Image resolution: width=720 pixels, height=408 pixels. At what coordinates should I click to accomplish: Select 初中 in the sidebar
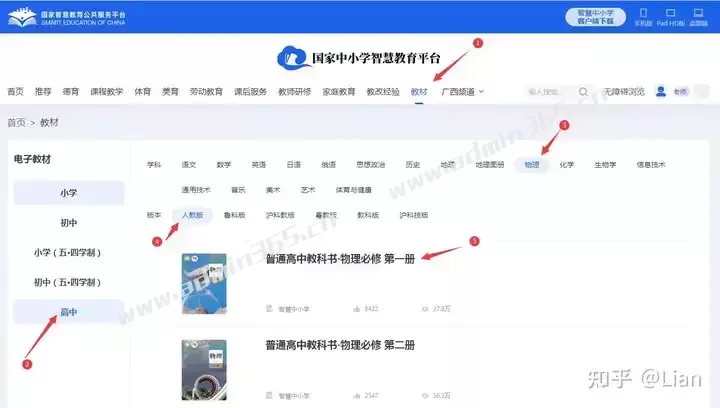(x=69, y=223)
